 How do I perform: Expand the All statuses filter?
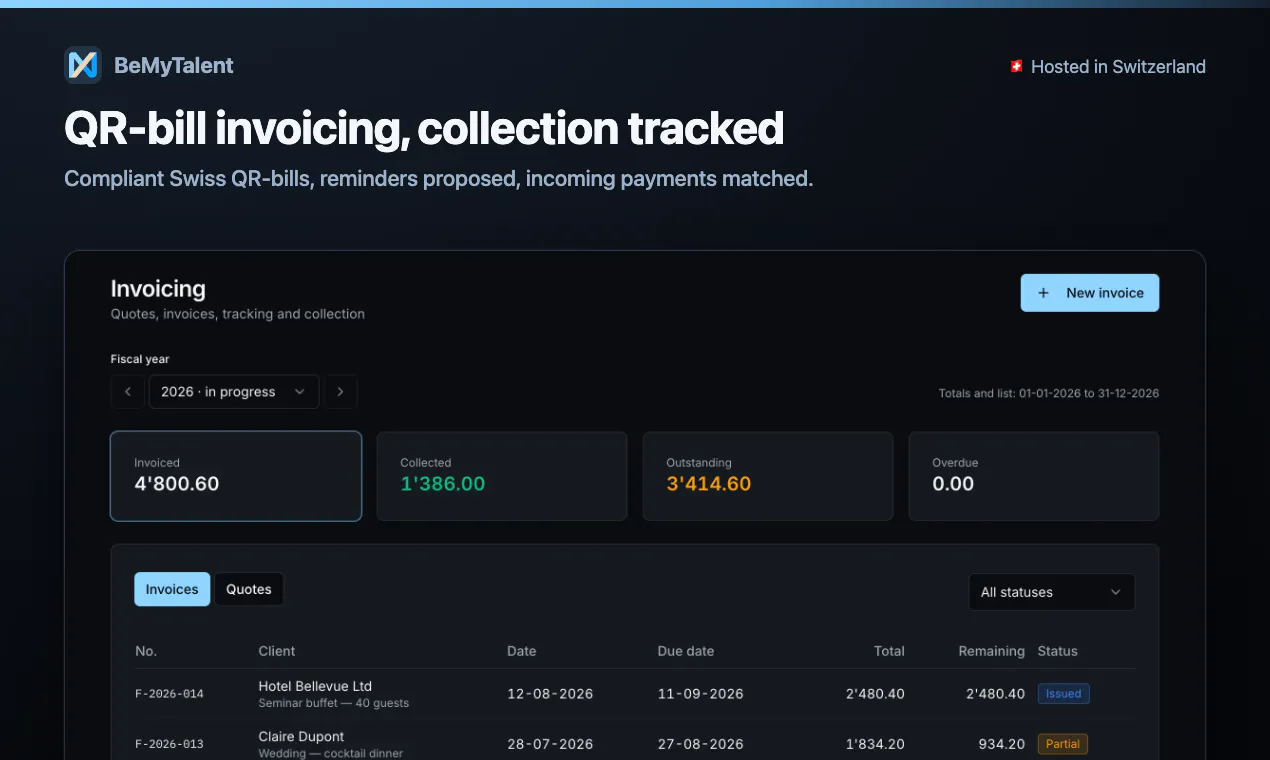click(x=1052, y=592)
